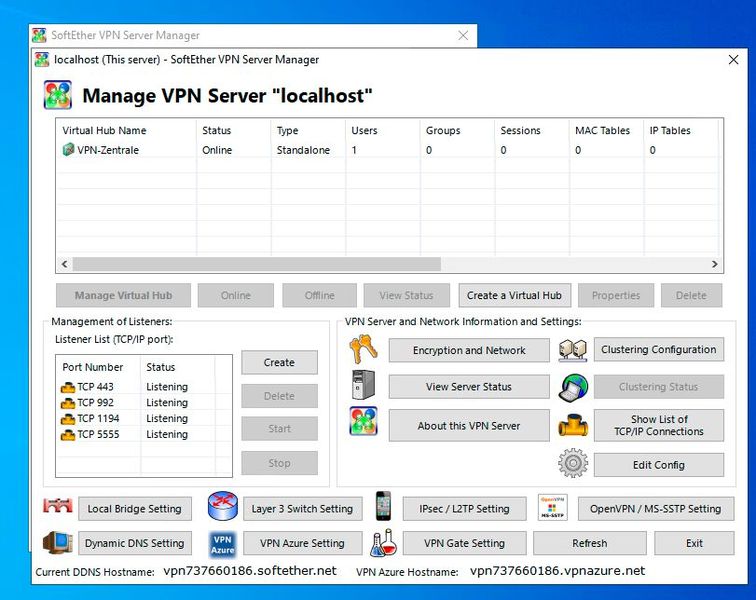Screen dimensions: 756x600
Task: Click the Virtual Hub Name column header
Action: click(127, 130)
